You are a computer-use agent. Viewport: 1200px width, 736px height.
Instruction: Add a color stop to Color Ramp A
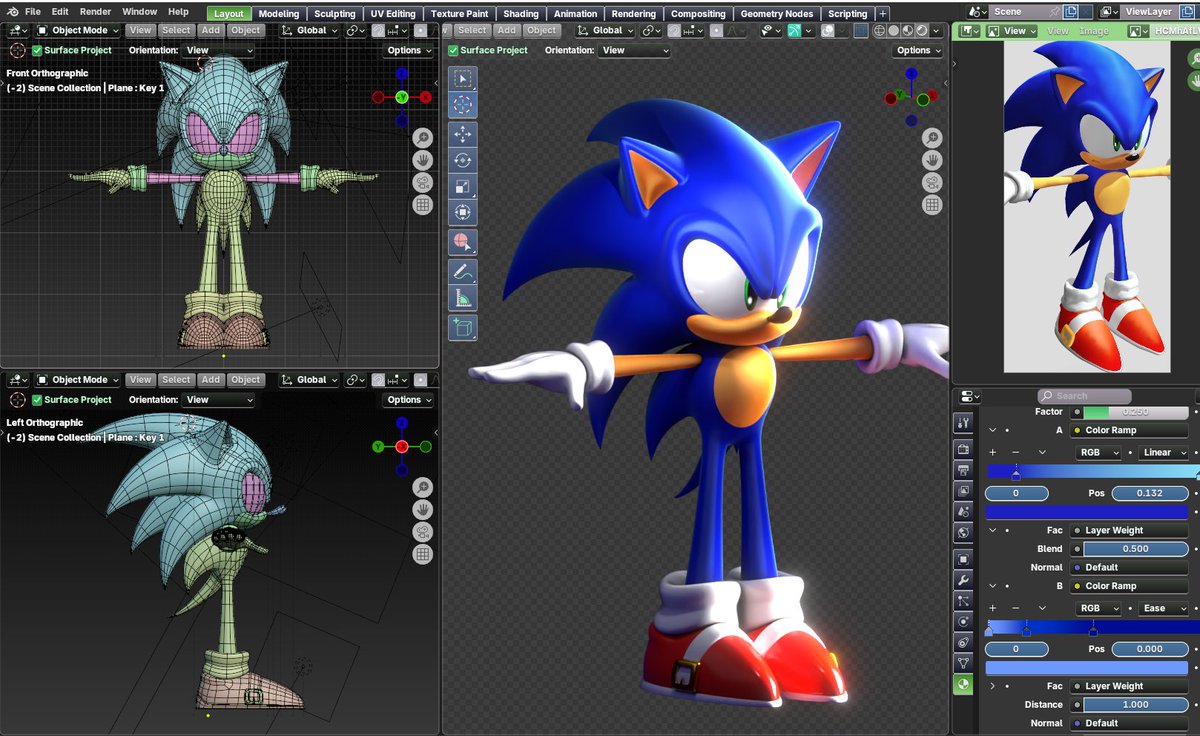(x=993, y=452)
